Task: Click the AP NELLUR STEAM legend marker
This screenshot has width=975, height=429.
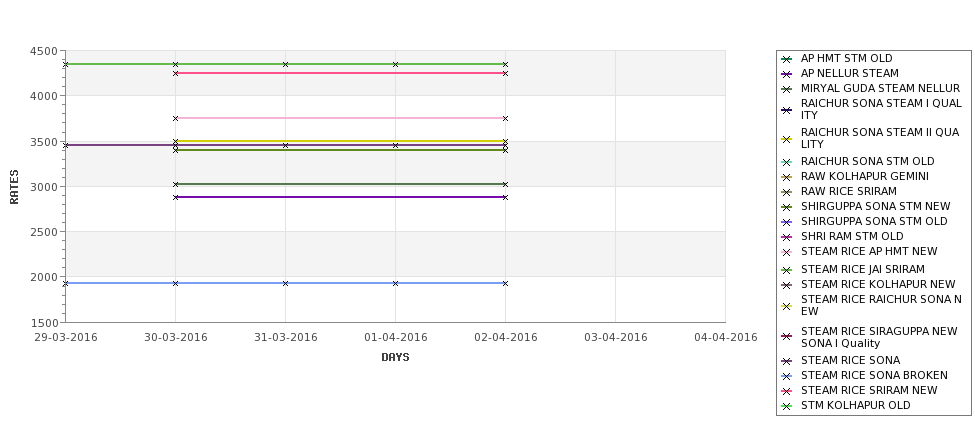Action: (787, 74)
